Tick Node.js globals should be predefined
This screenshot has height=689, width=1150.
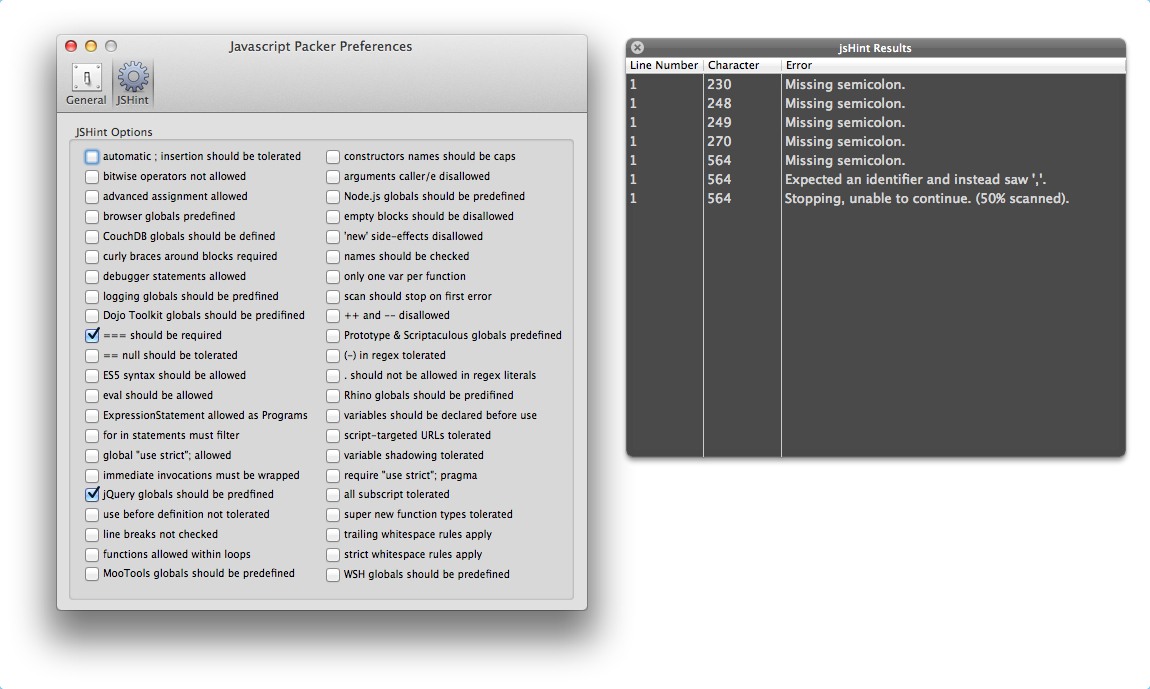333,197
